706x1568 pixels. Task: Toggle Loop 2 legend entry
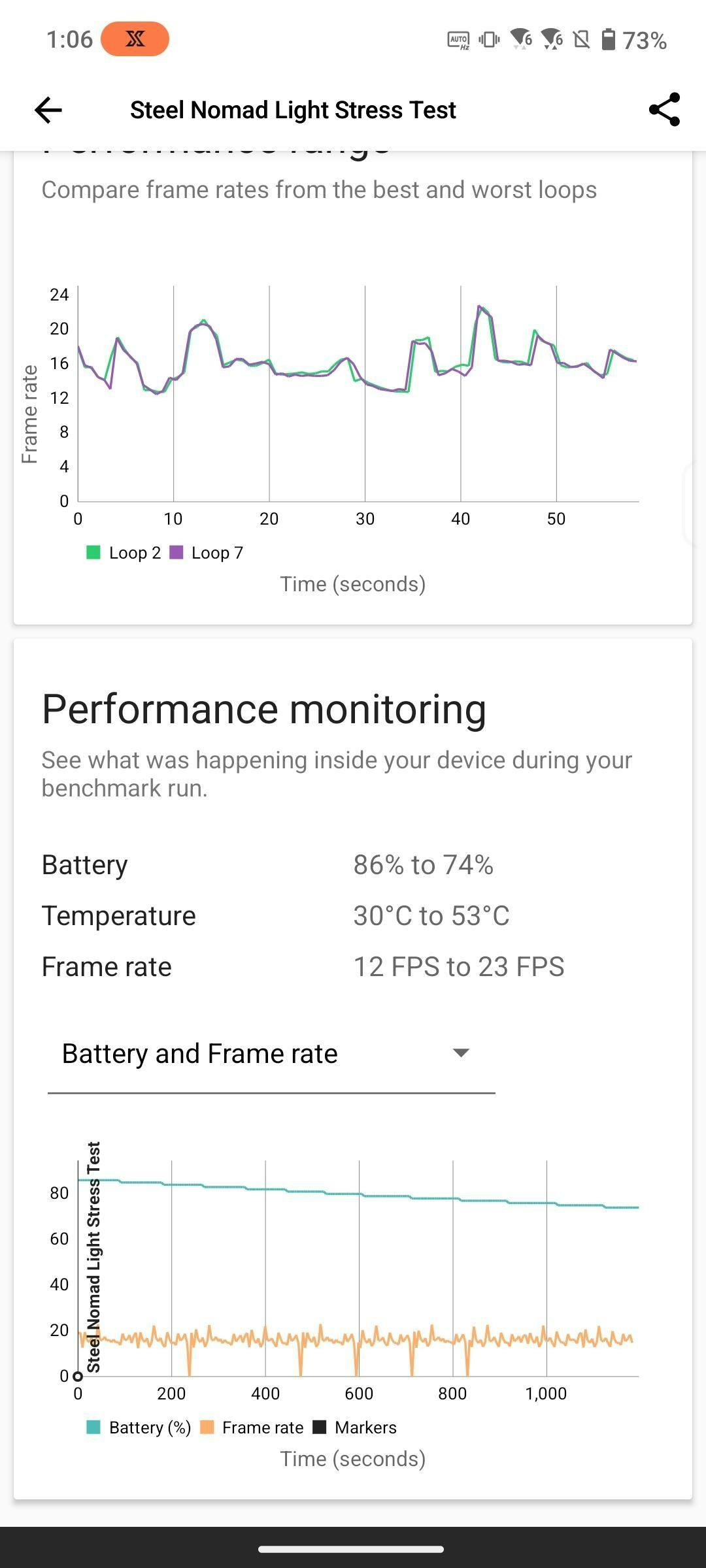(x=124, y=553)
